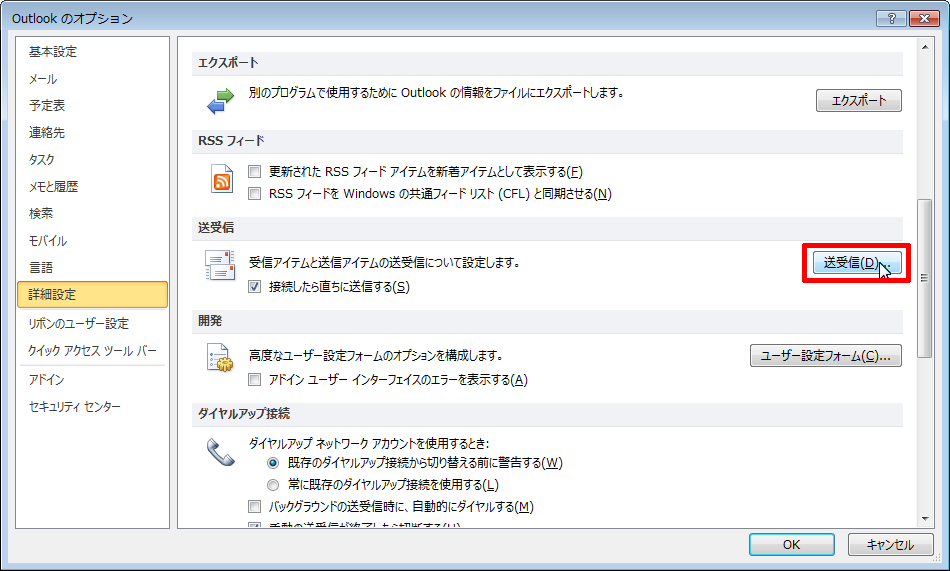Click the キャンセル button

tap(890, 544)
